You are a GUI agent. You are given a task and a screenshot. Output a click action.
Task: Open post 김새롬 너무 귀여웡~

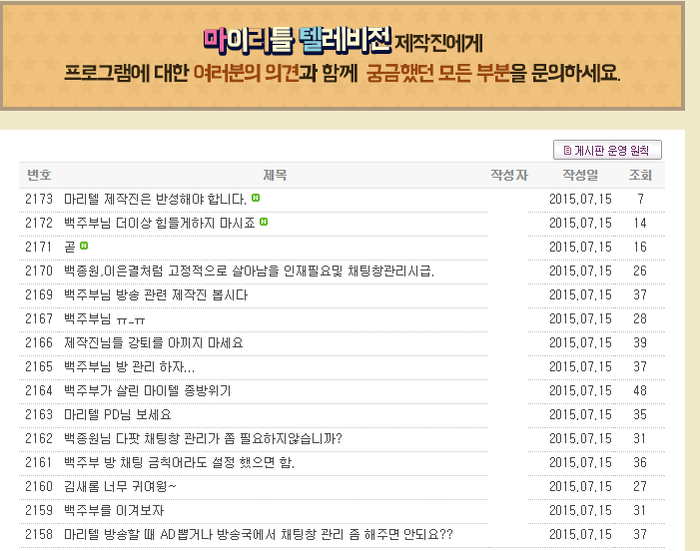point(120,487)
